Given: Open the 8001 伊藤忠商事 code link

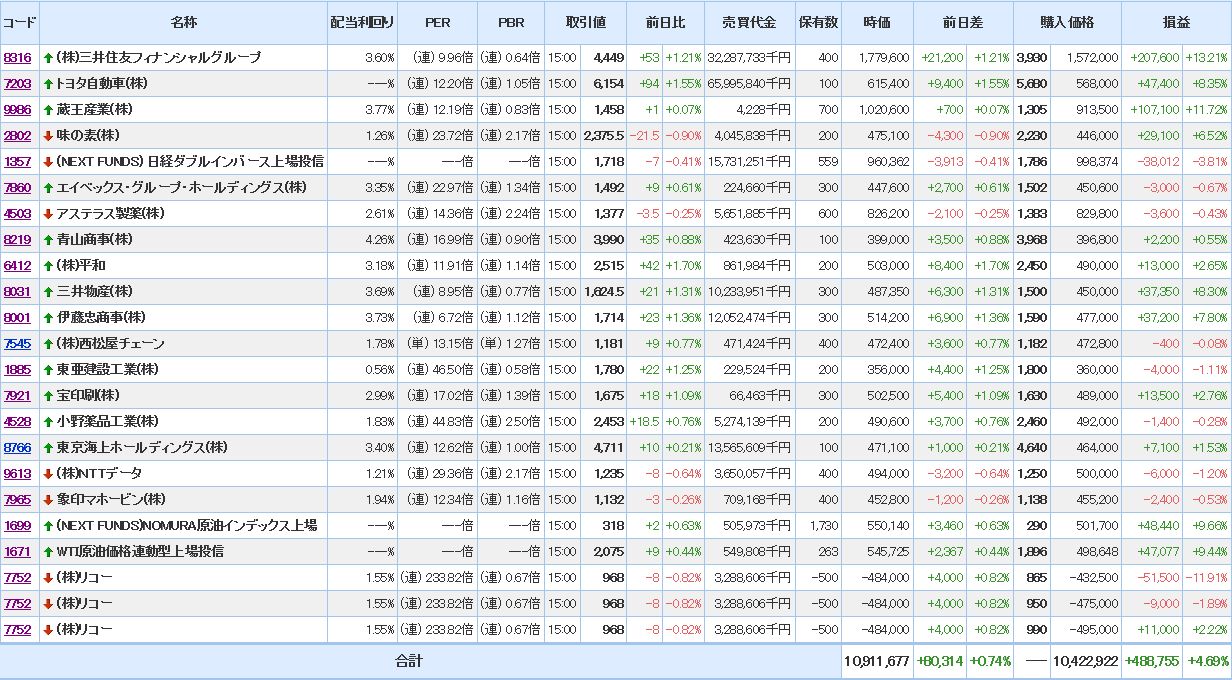Looking at the screenshot, I should point(17,318).
